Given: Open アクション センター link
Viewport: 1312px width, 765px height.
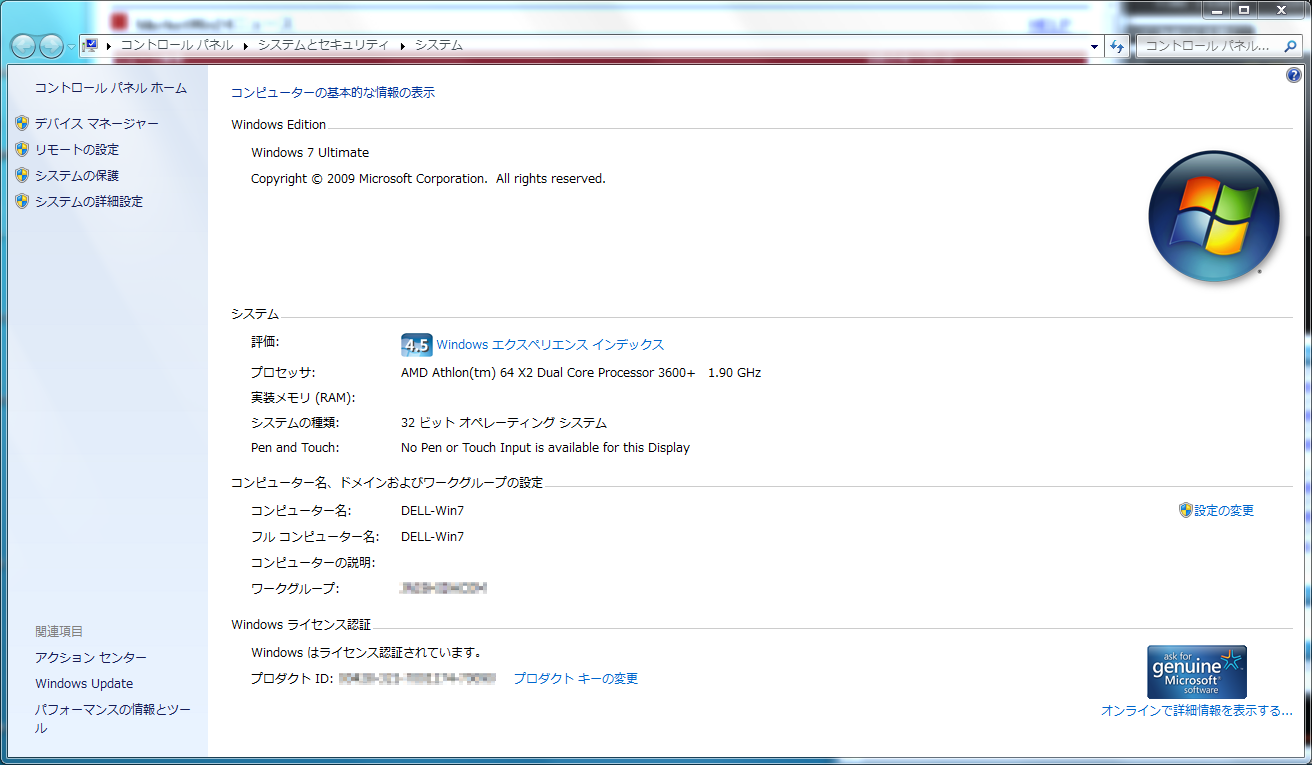Looking at the screenshot, I should [x=91, y=657].
